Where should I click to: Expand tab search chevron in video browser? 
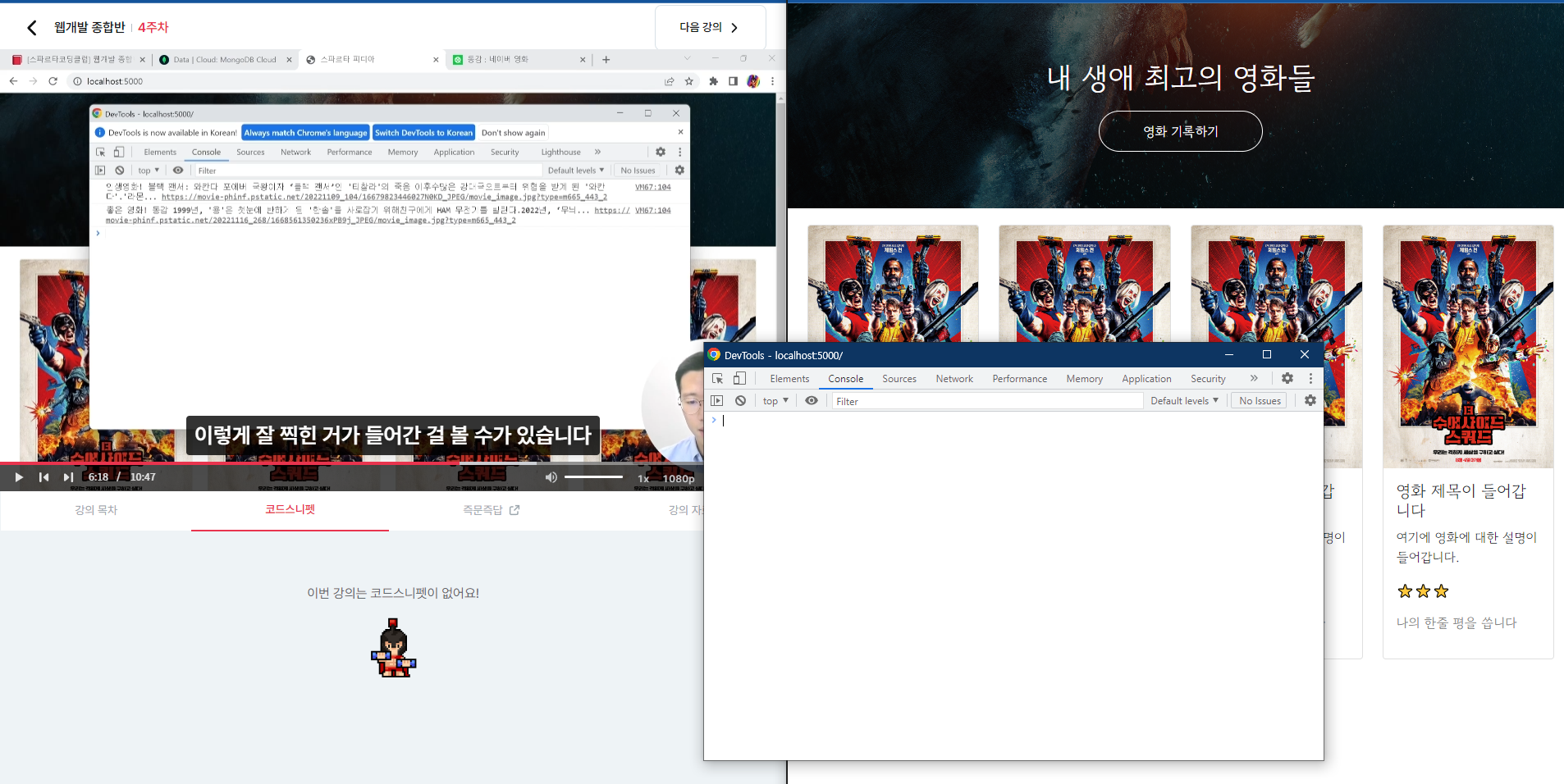pyautogui.click(x=687, y=58)
